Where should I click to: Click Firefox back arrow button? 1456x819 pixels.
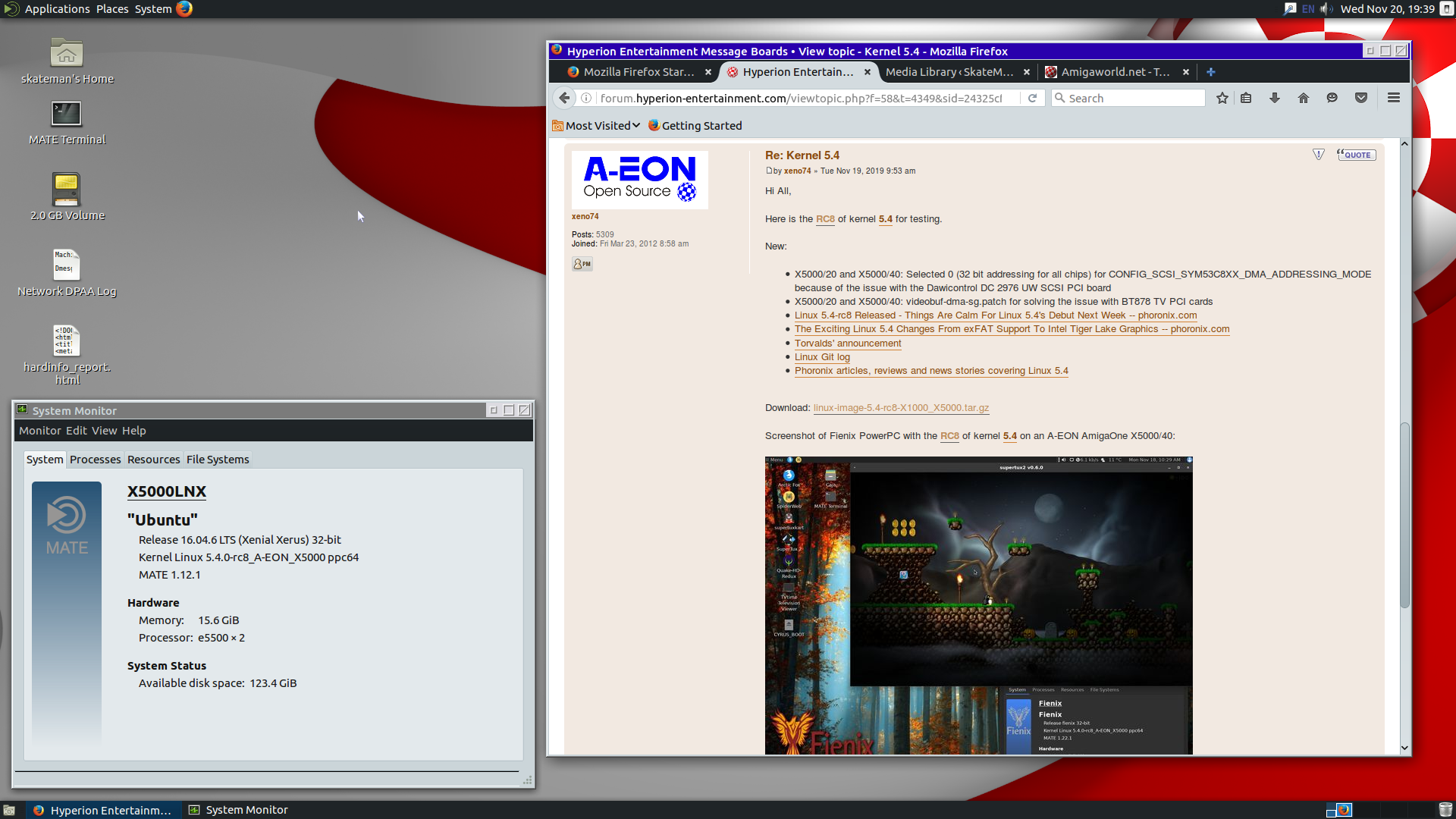tap(564, 98)
